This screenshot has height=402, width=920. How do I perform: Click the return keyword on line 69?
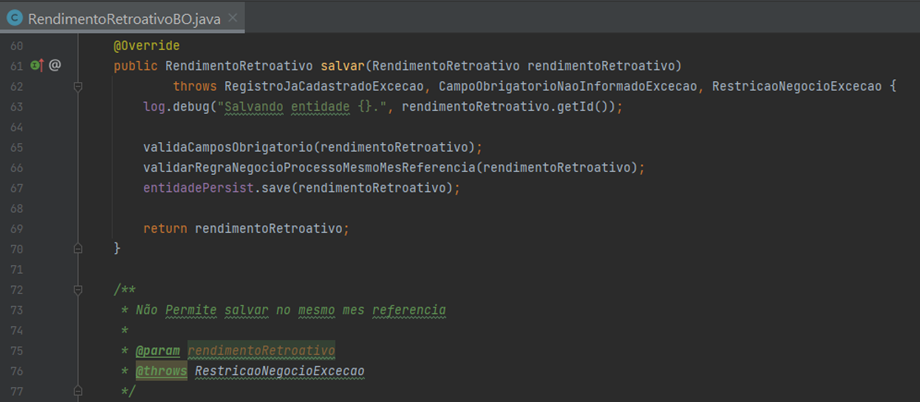click(x=165, y=229)
